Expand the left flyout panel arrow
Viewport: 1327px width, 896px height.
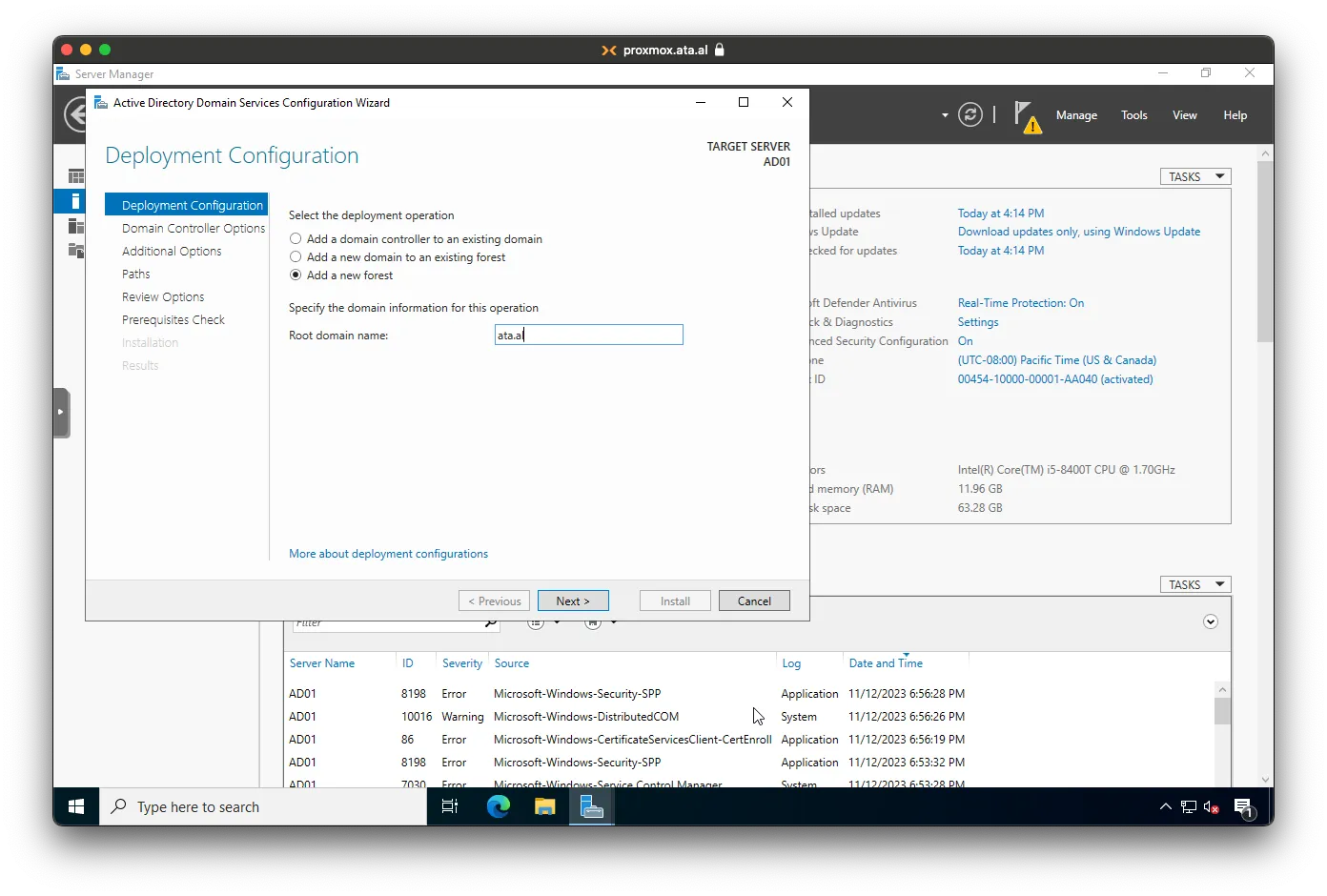[61, 413]
